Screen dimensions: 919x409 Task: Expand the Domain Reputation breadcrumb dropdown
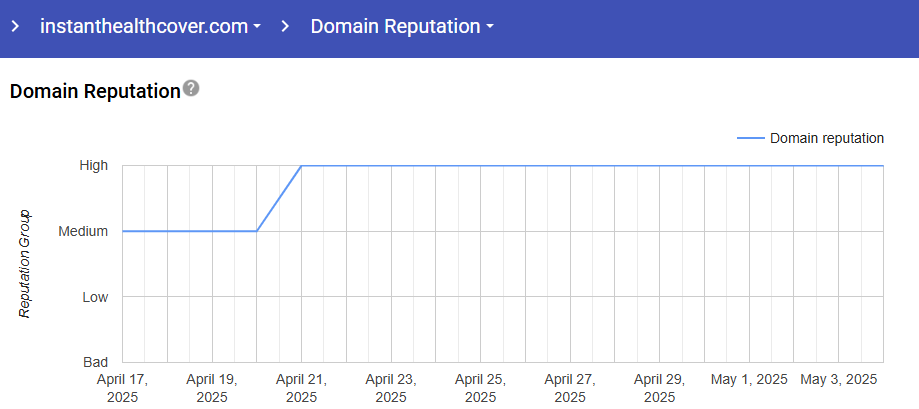point(402,27)
